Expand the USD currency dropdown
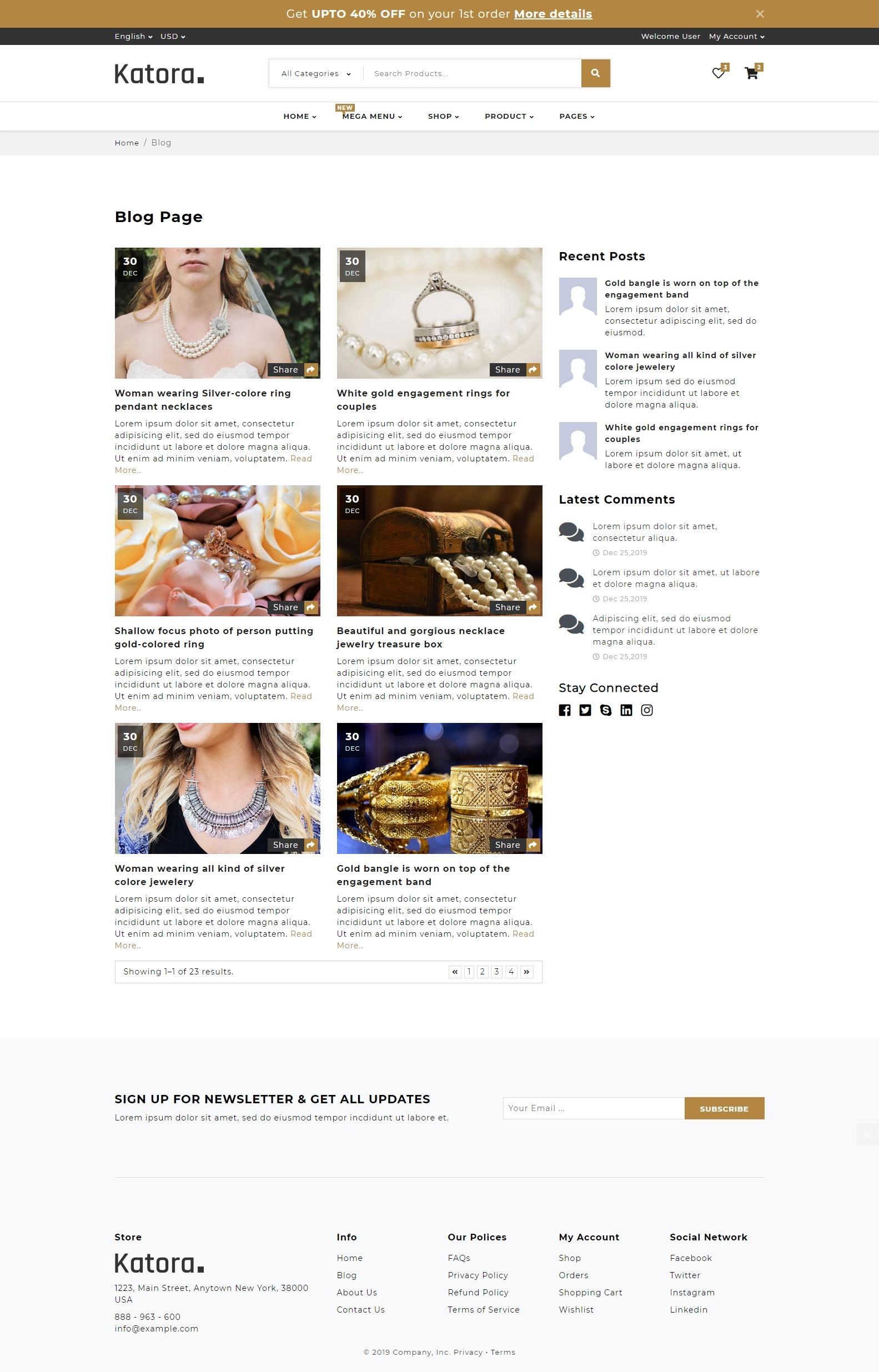Screen dimensions: 879x1372 coord(173,37)
